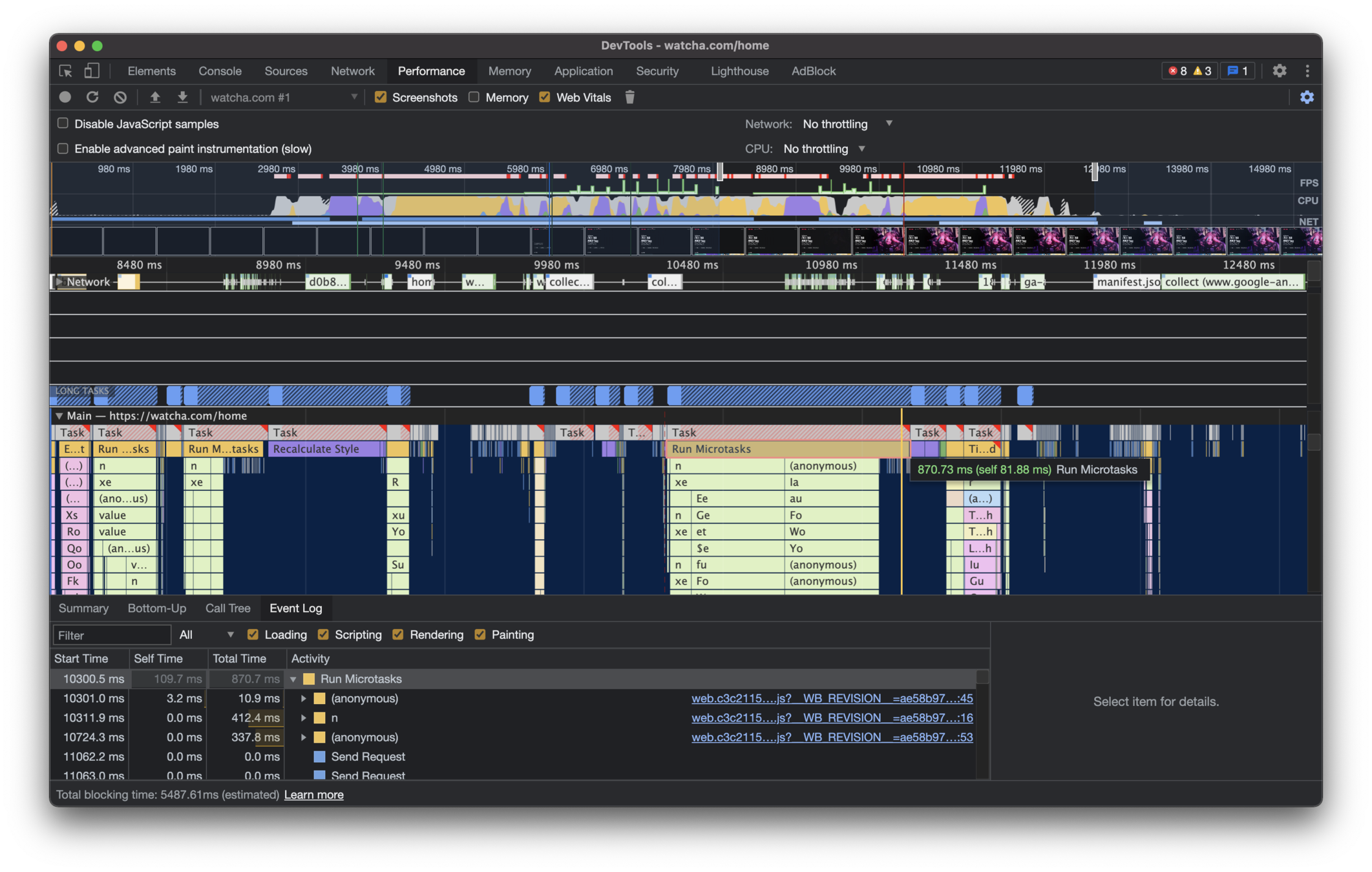Screen dimensions: 1372x872
Task: Toggle the device toolbar icon
Action: (92, 70)
